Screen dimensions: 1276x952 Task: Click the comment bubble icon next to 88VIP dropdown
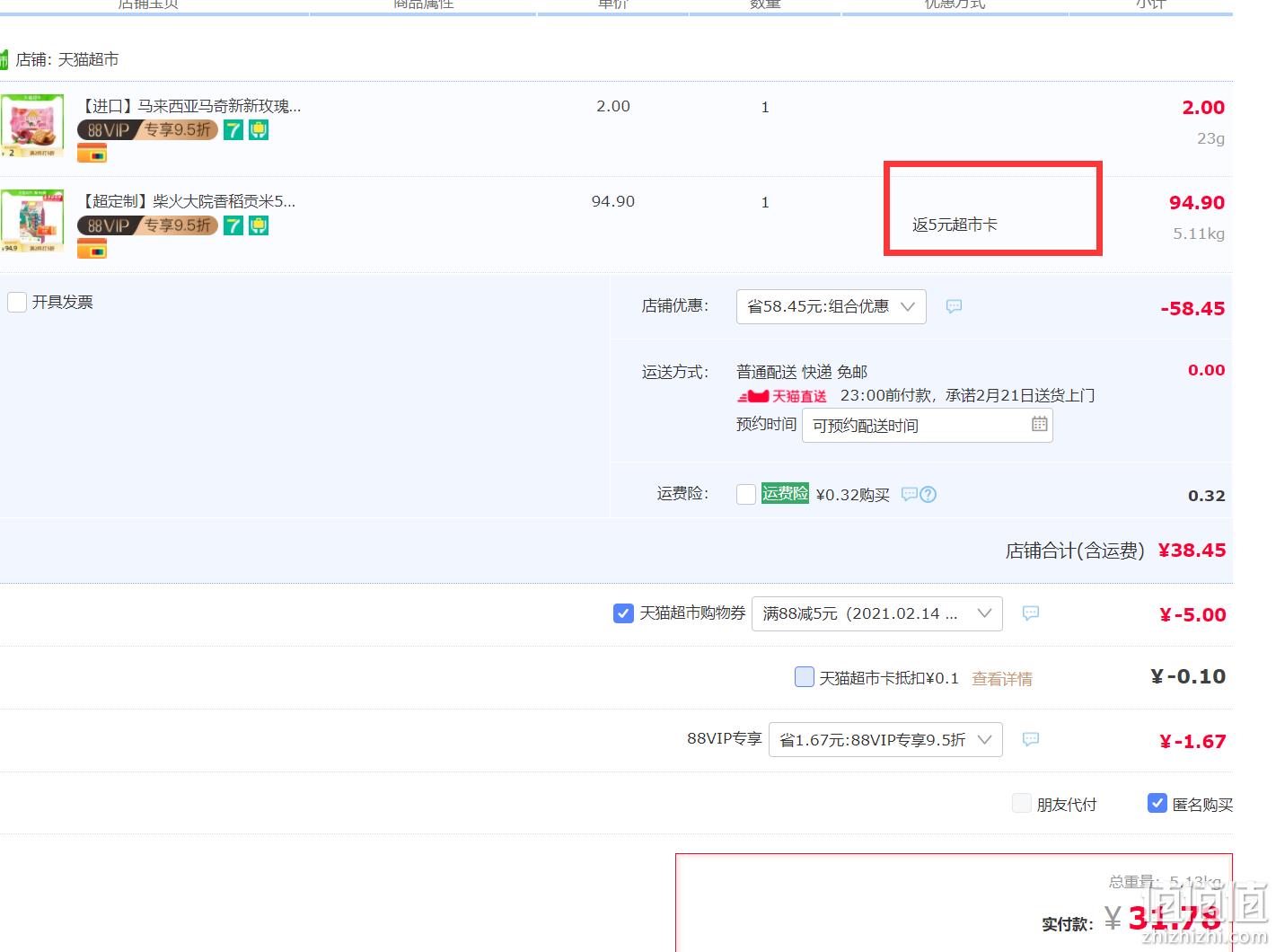pos(1031,739)
